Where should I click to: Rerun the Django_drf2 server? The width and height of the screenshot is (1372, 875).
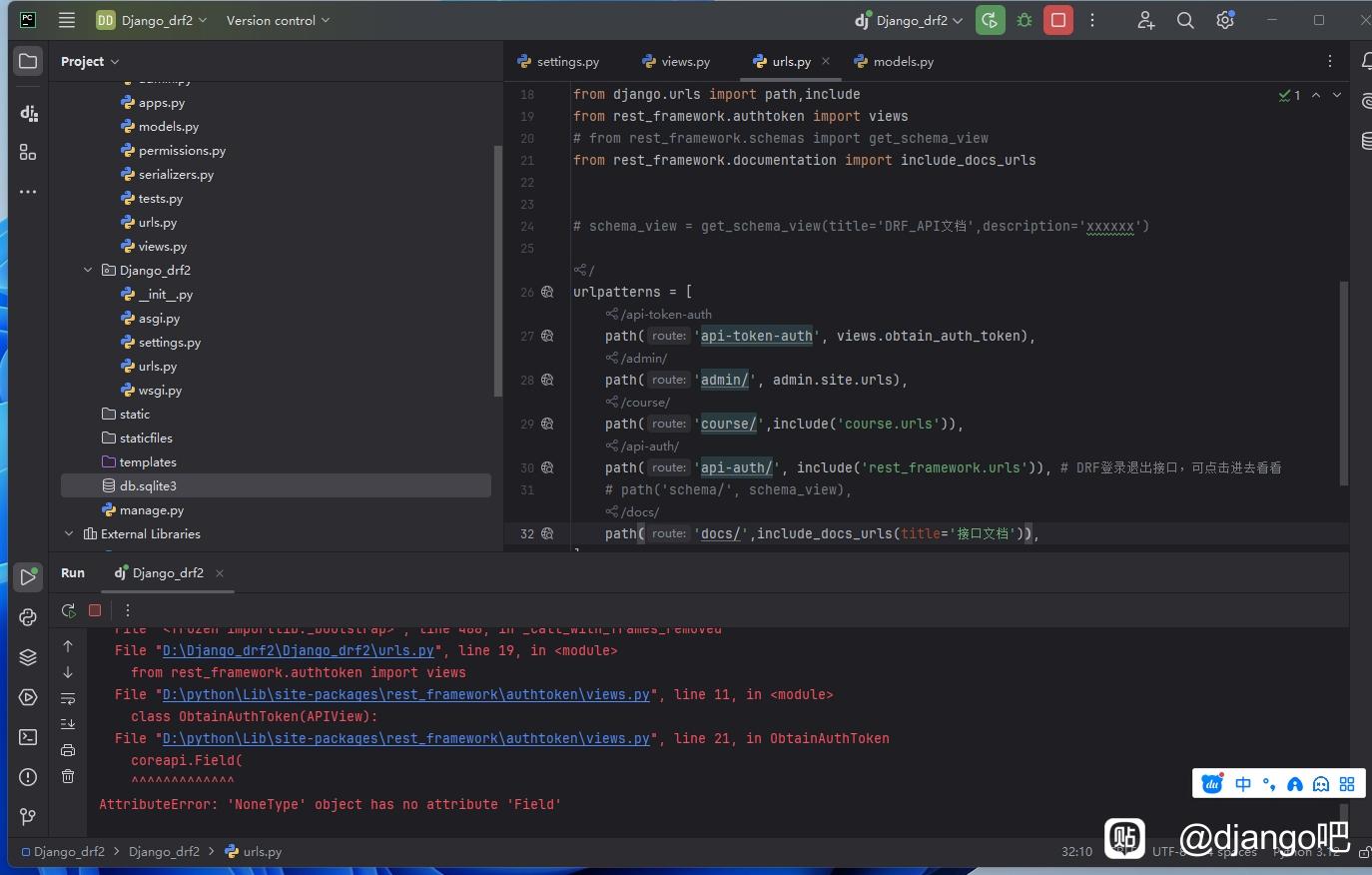(x=990, y=20)
